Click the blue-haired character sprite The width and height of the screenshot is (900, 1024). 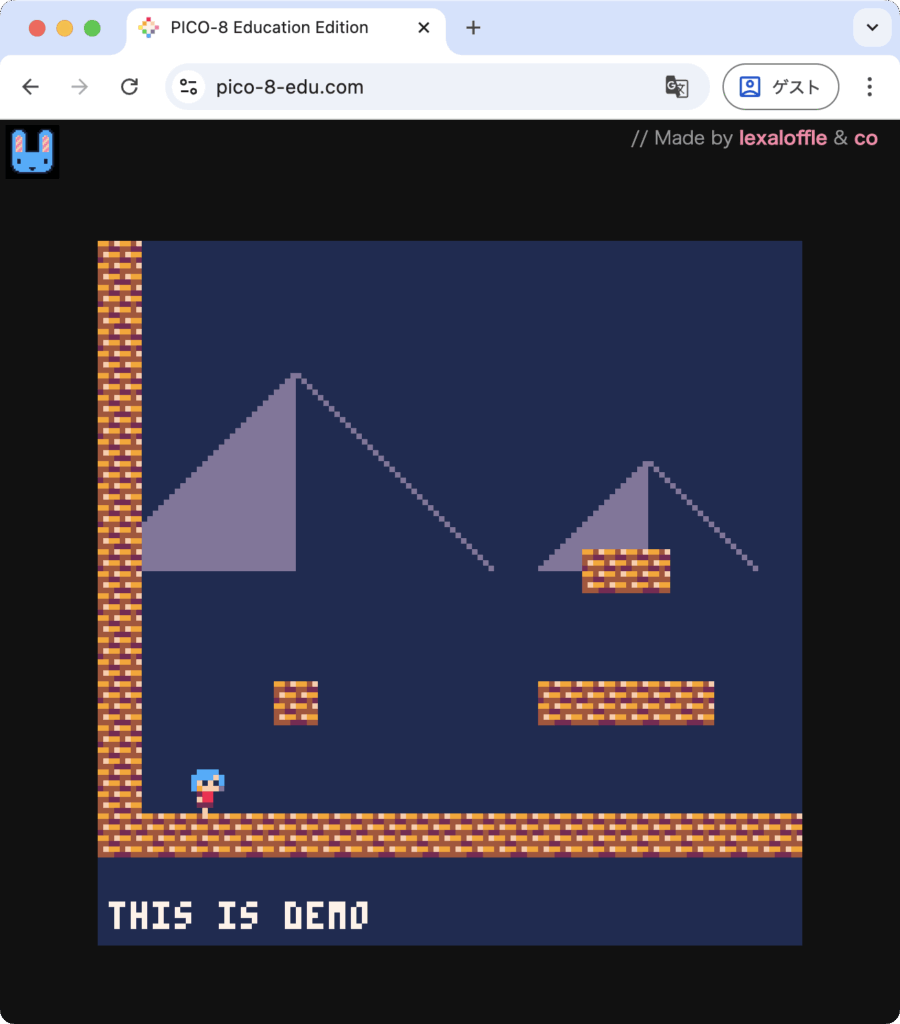(207, 791)
